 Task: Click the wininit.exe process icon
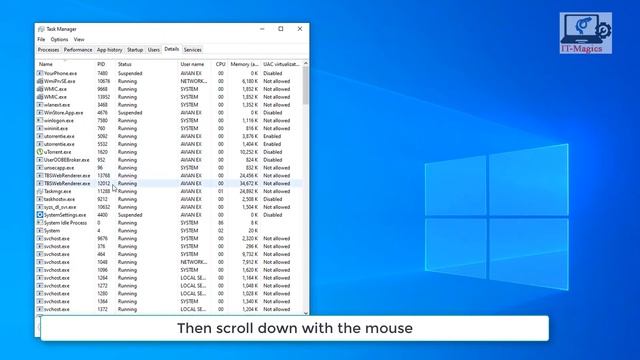pyautogui.click(x=40, y=129)
